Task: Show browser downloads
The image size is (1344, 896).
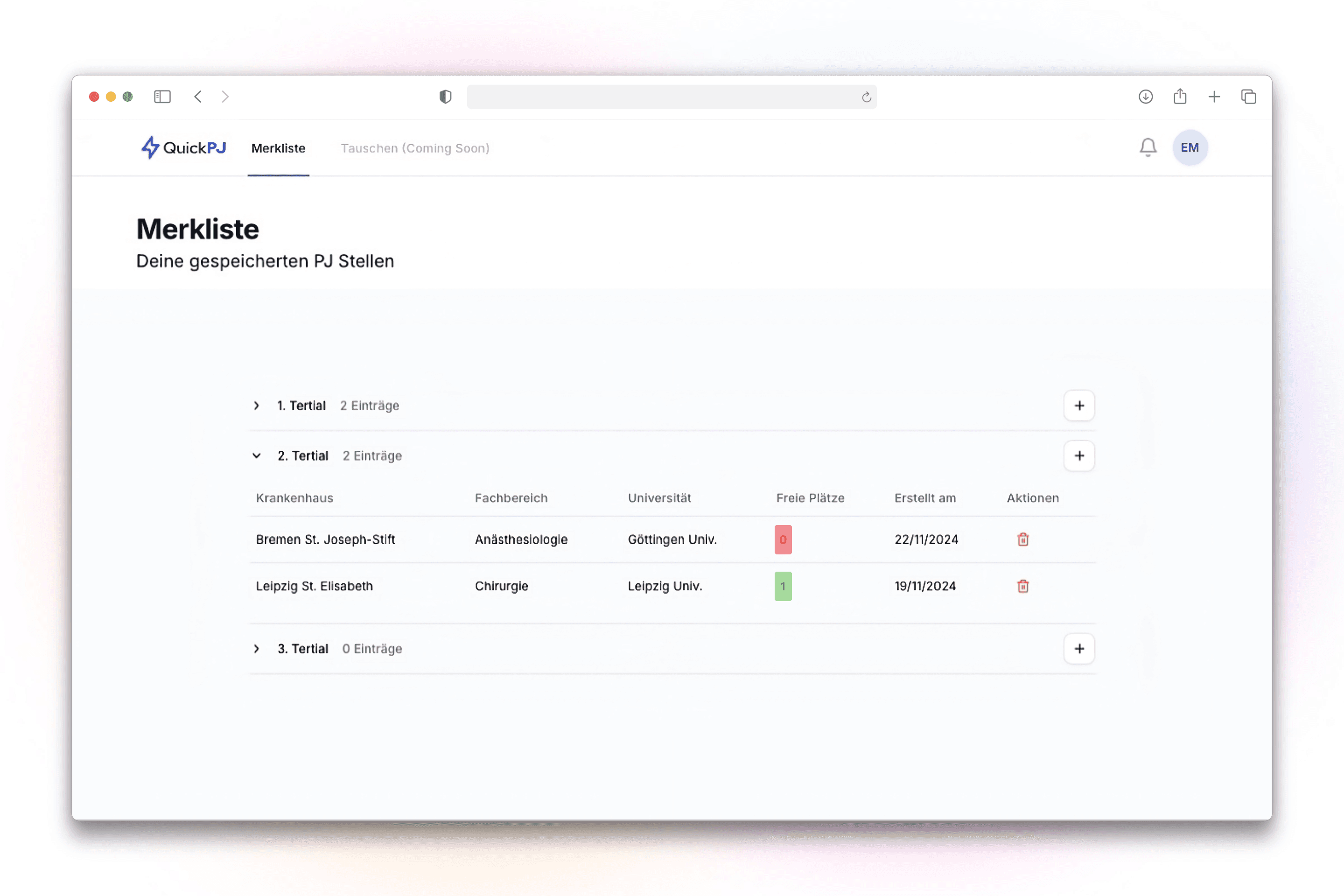Action: 1145,97
